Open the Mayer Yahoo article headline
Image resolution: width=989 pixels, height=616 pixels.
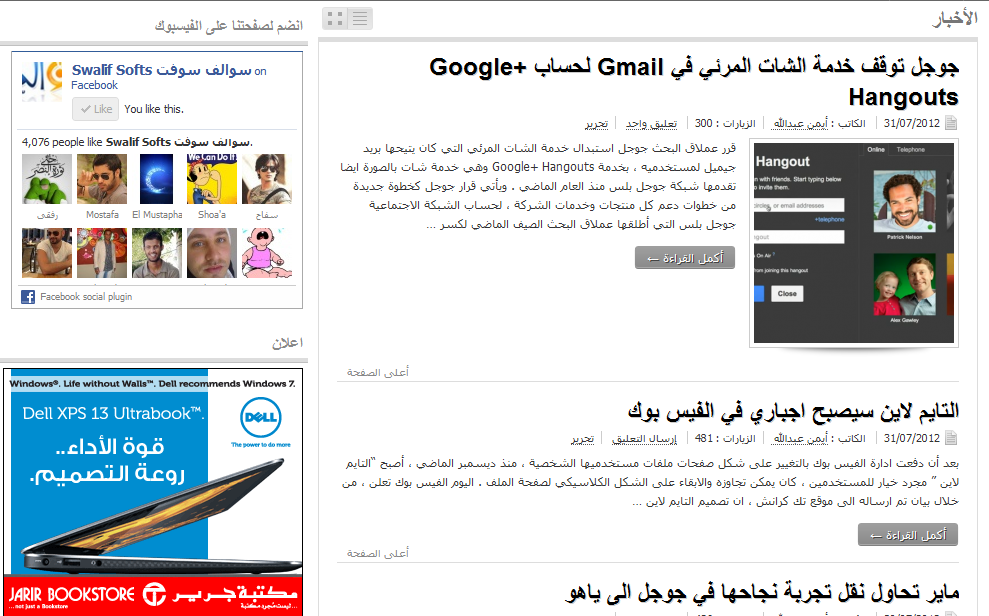761,594
